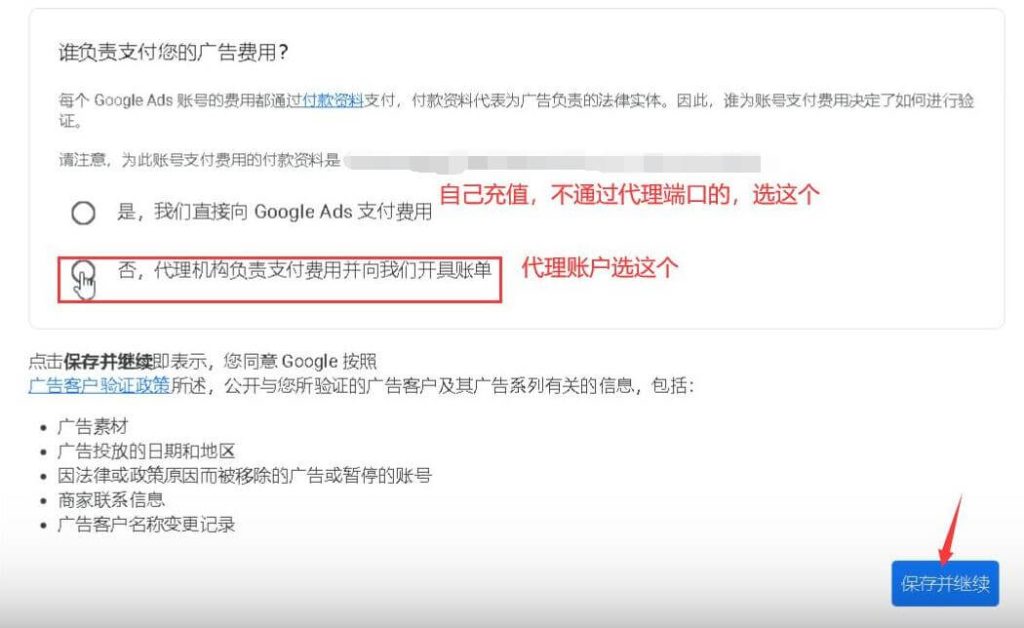The height and width of the screenshot is (628, 1024).
Task: Click the 广告素材 bullet item
Action: (92, 427)
